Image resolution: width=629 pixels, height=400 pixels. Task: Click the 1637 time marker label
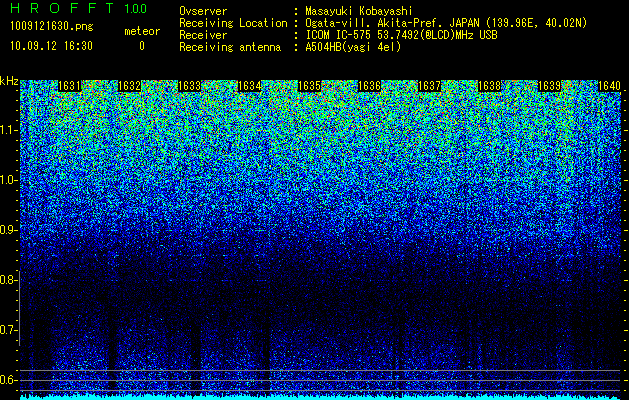(x=430, y=86)
